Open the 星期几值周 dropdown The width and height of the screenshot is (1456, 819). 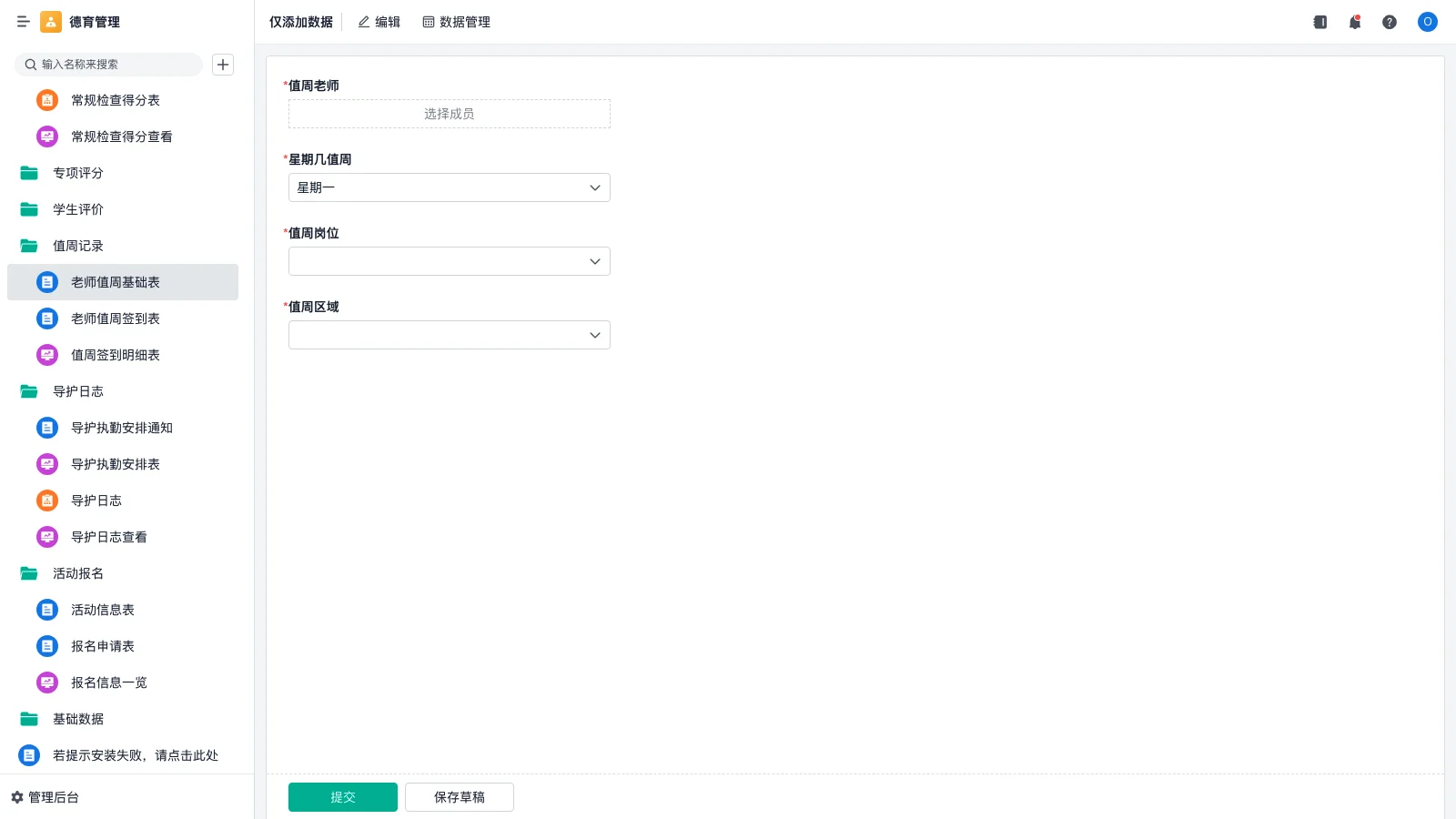coord(449,187)
